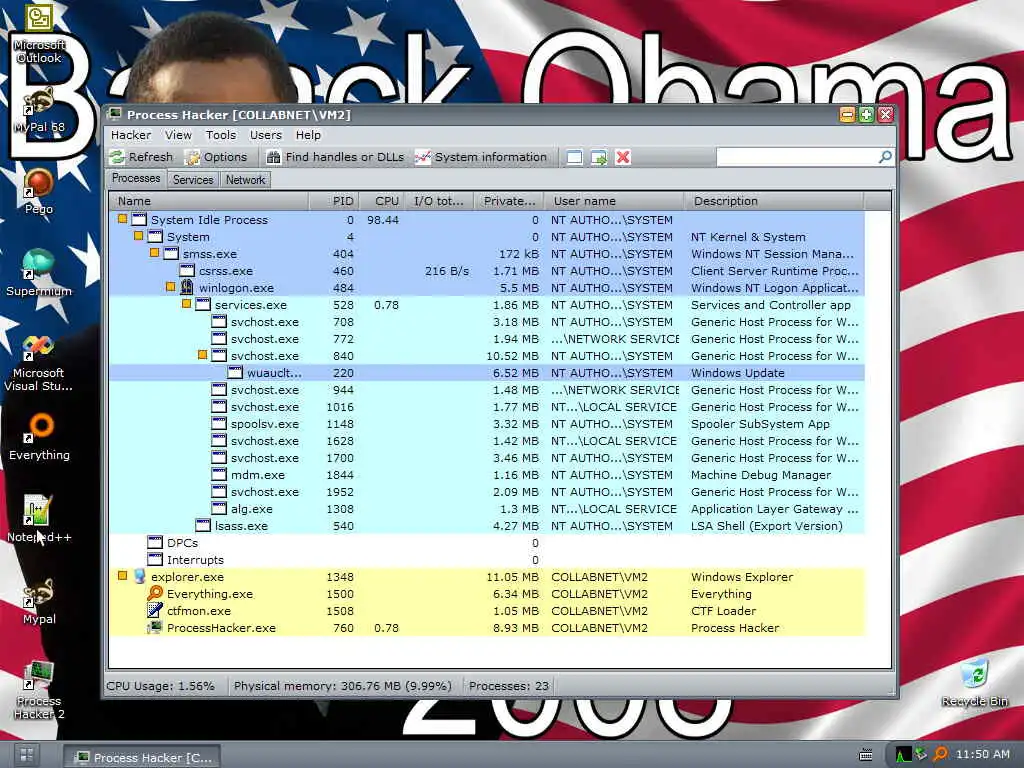Open the Hacker menu
Viewport: 1024px width, 768px height.
pos(131,135)
